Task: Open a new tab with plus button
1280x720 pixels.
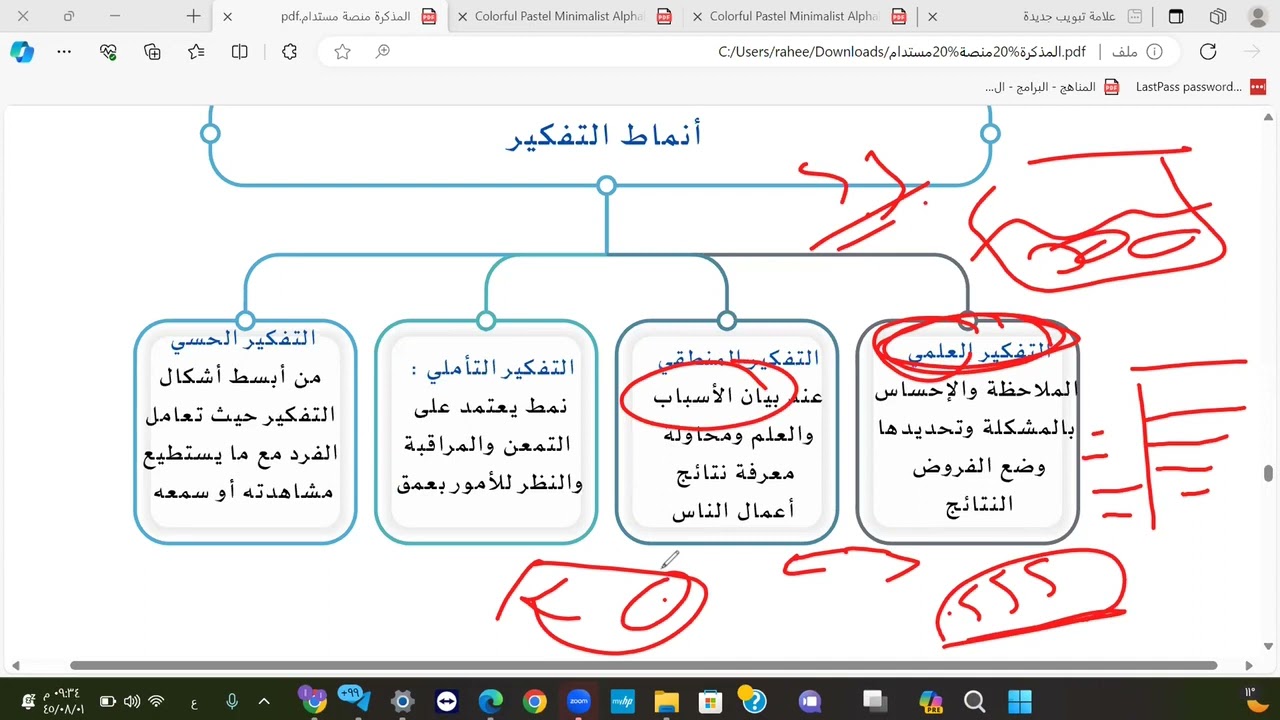Action: (x=194, y=16)
